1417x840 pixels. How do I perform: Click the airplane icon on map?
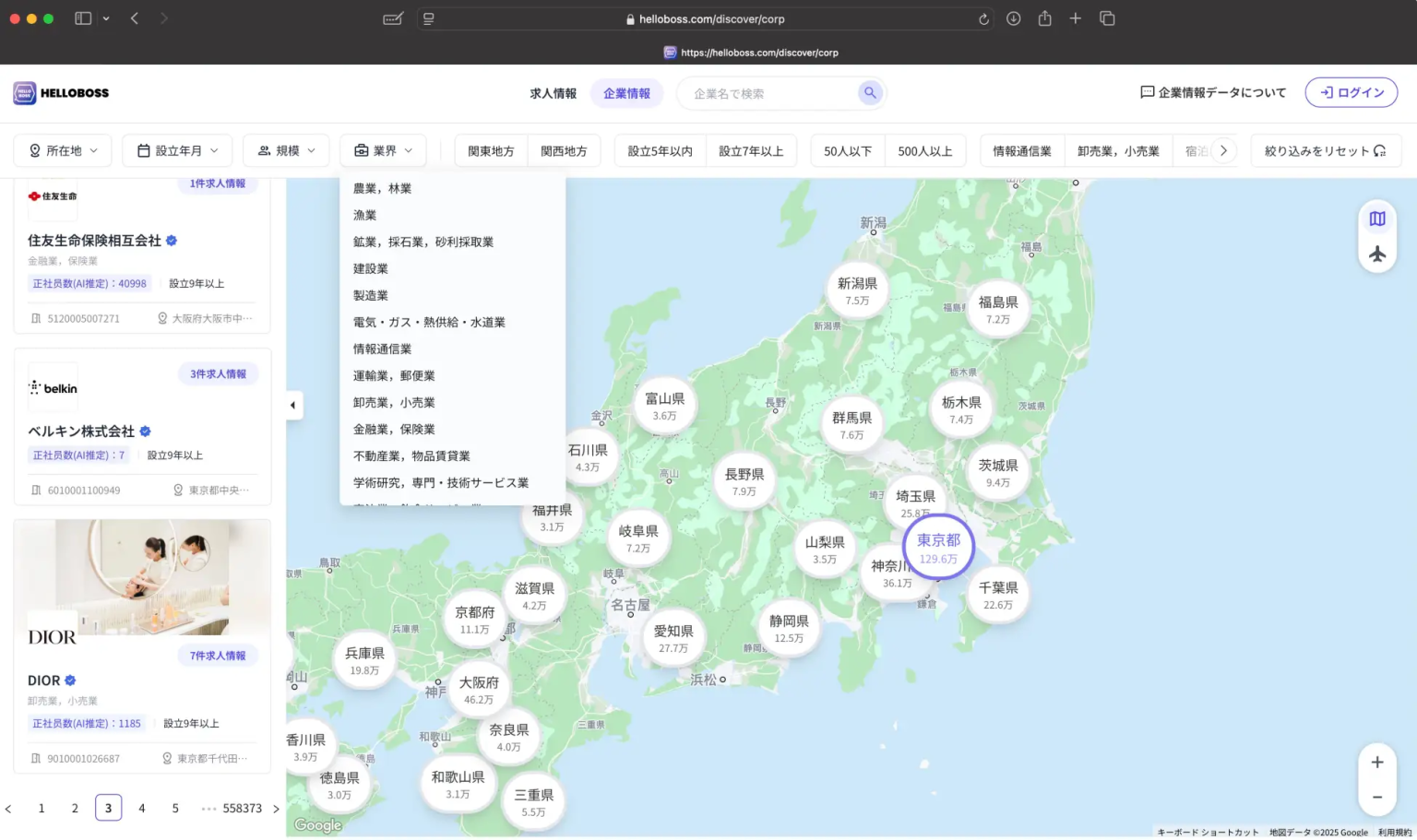[1376, 254]
